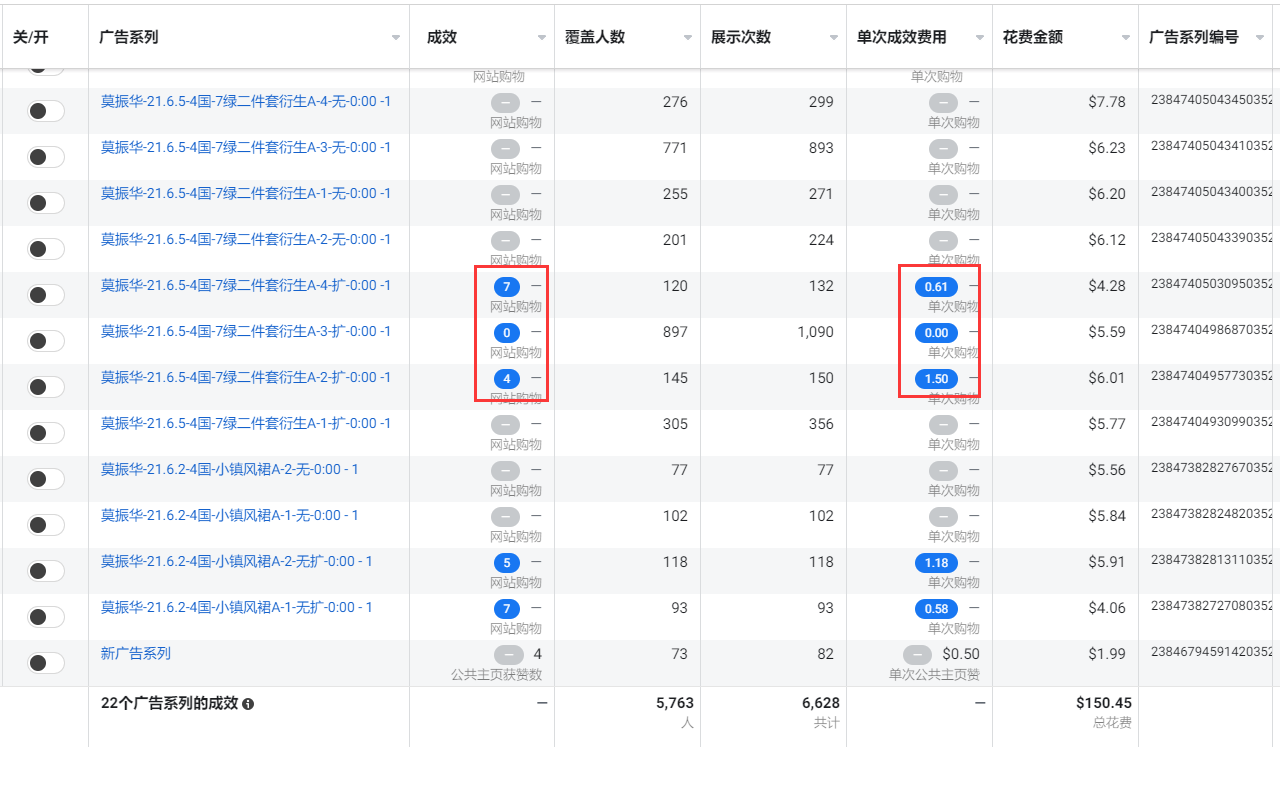The height and width of the screenshot is (800, 1280).
Task: Select reach value 897
Action: [675, 332]
